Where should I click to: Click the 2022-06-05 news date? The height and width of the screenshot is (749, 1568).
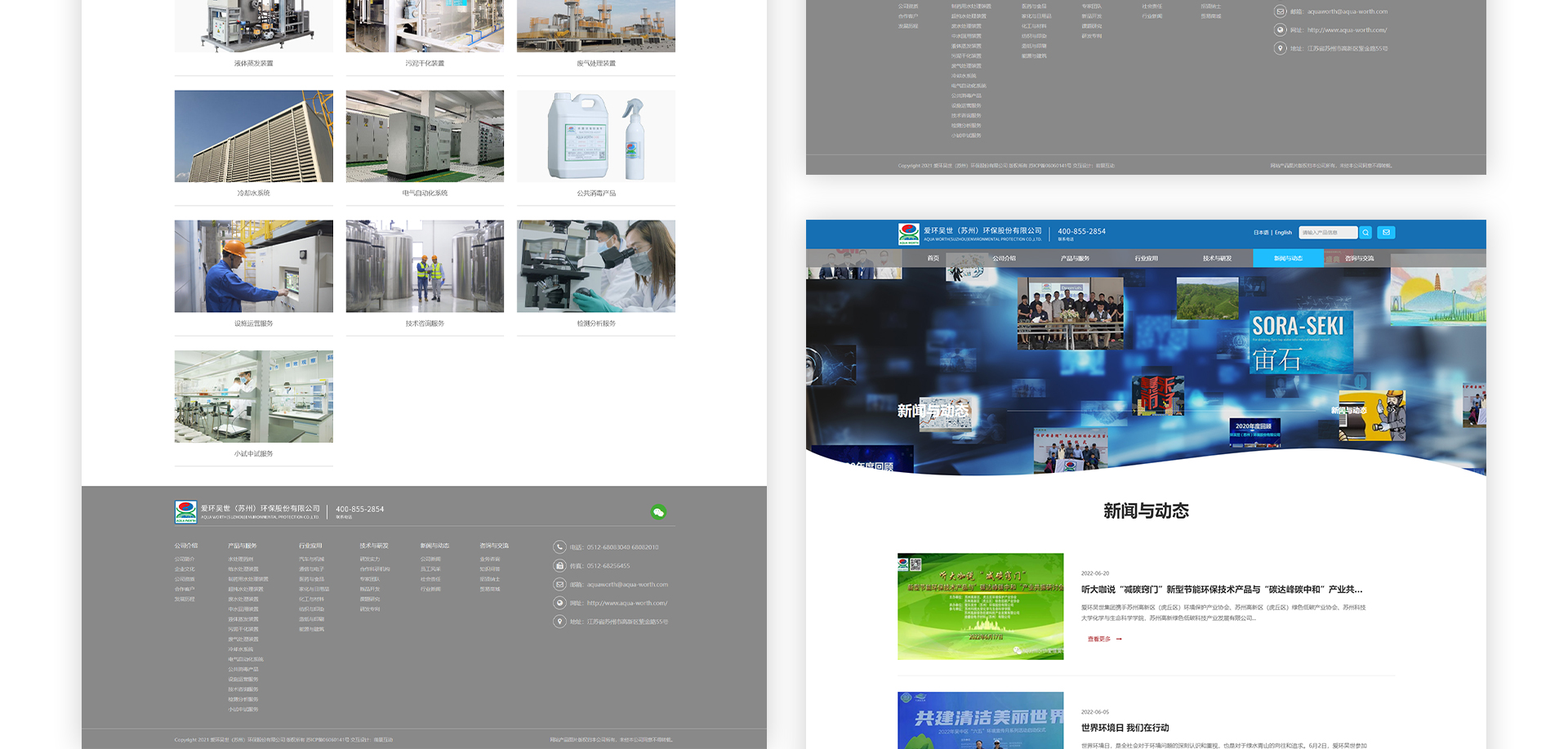(x=1095, y=712)
